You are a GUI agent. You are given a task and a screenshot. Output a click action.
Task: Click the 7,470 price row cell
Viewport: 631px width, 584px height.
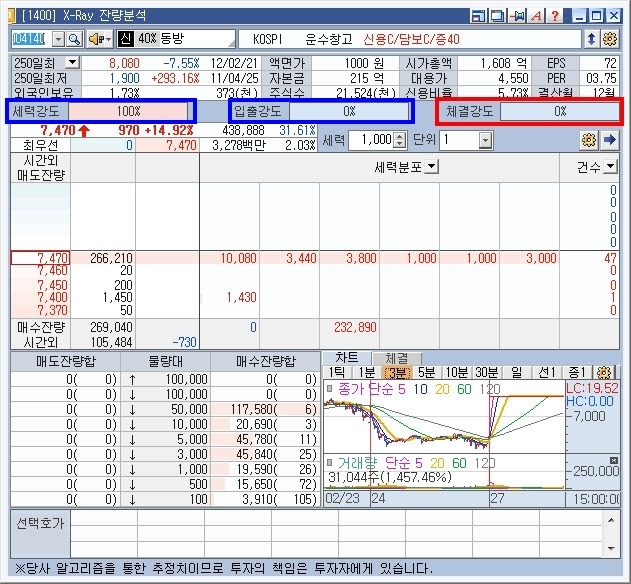point(41,258)
